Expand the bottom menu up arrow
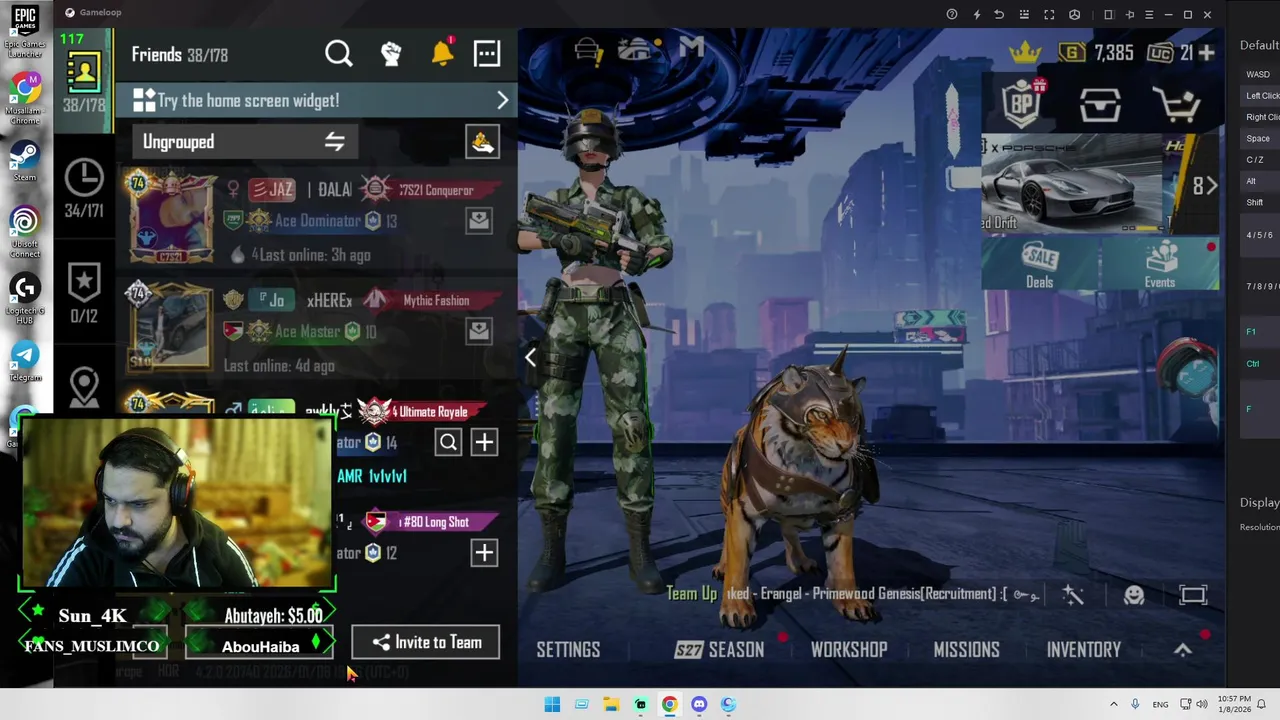This screenshot has width=1280, height=720. point(1183,650)
